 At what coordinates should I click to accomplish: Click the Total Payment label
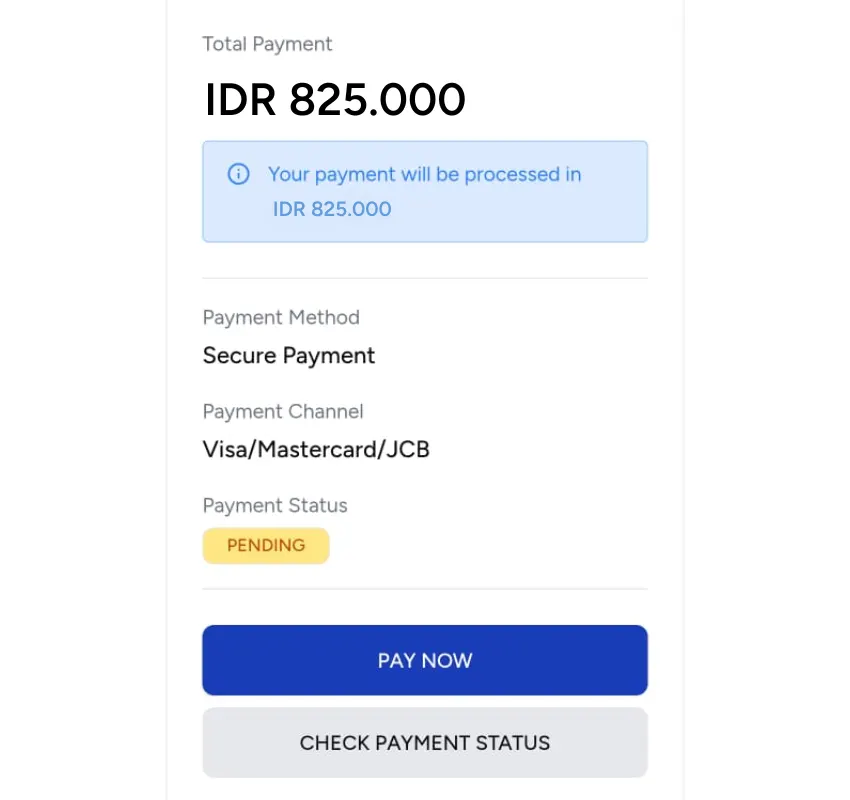pos(267,44)
